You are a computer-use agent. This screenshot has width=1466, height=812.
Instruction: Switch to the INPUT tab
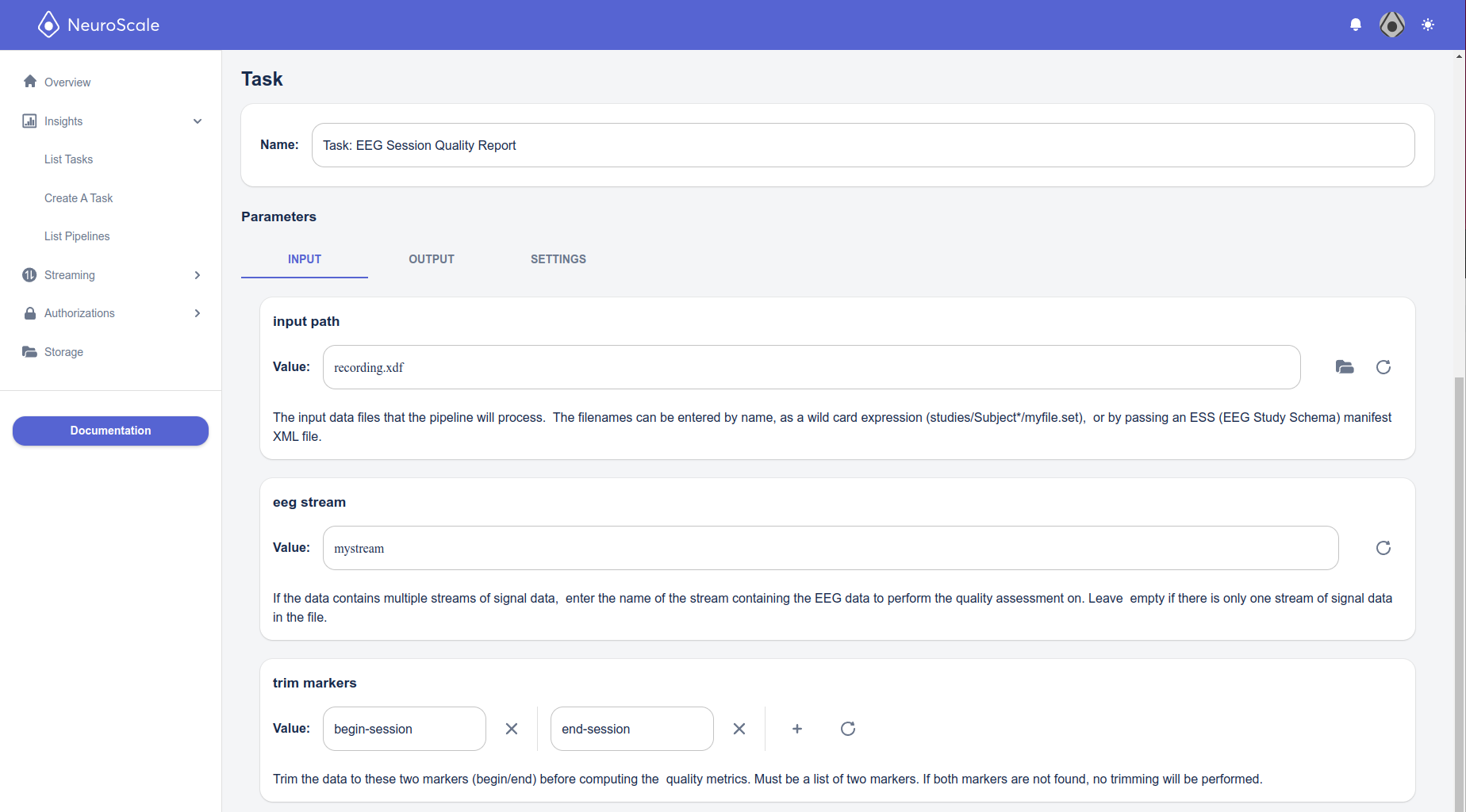pos(305,259)
